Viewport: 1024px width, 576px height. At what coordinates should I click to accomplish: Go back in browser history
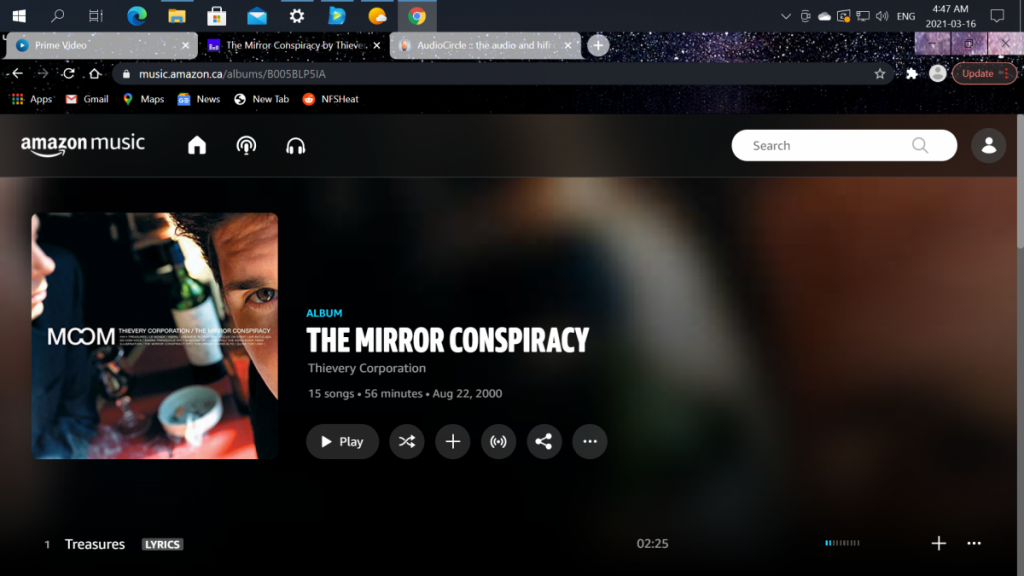[x=18, y=73]
